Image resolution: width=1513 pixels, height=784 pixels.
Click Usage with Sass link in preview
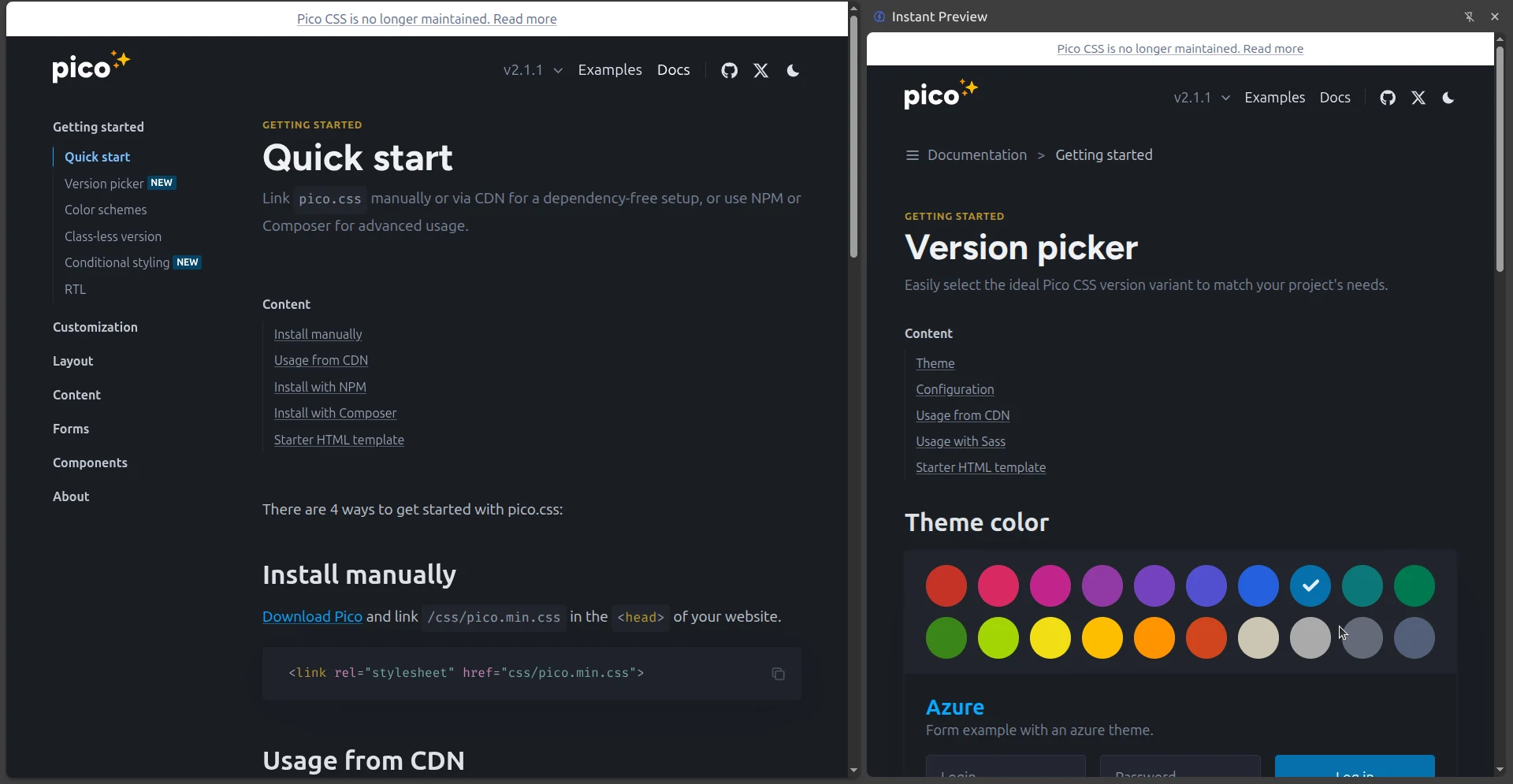point(961,441)
